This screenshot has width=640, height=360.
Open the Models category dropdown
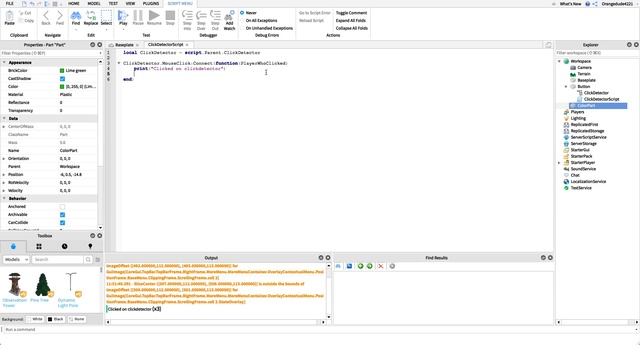[16, 260]
